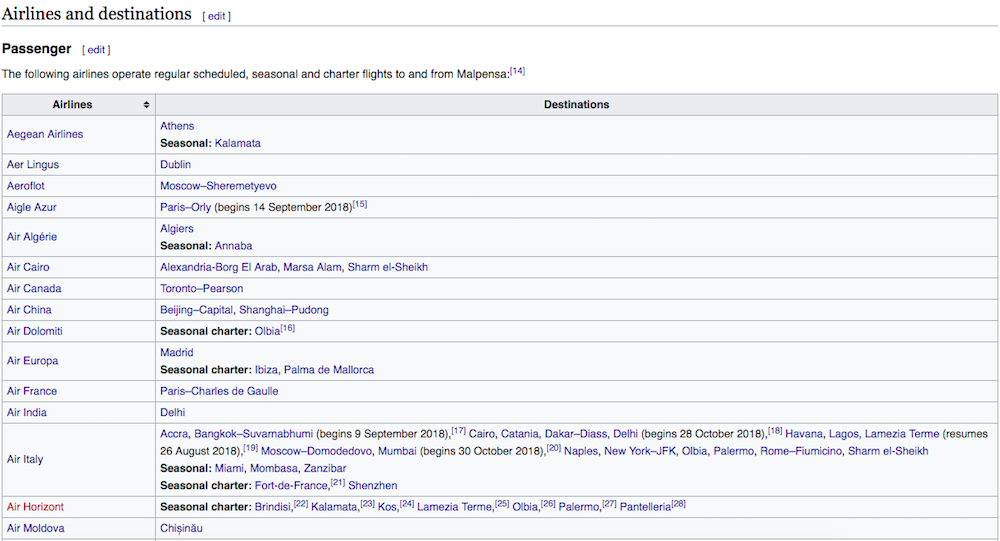Follow the Chișinău link
The image size is (1000, 541).
pyautogui.click(x=181, y=528)
